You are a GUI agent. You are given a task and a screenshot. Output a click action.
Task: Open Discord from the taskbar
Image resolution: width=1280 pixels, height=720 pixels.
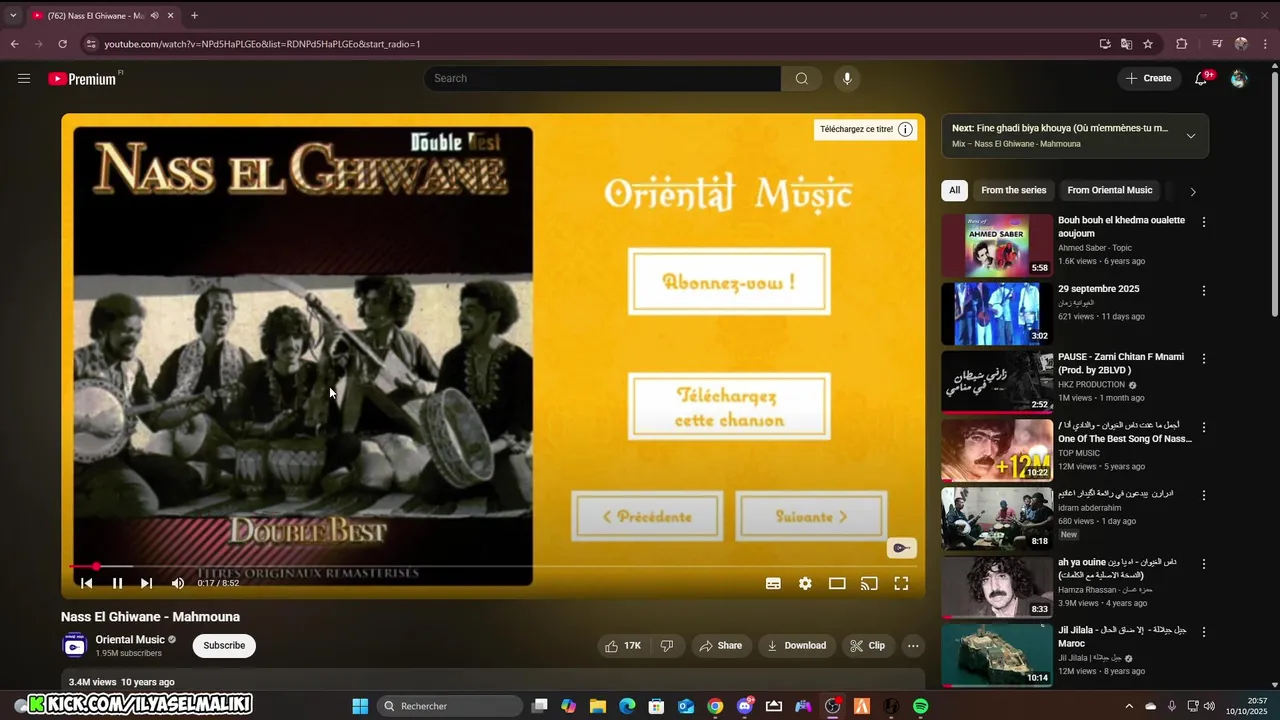(x=744, y=706)
